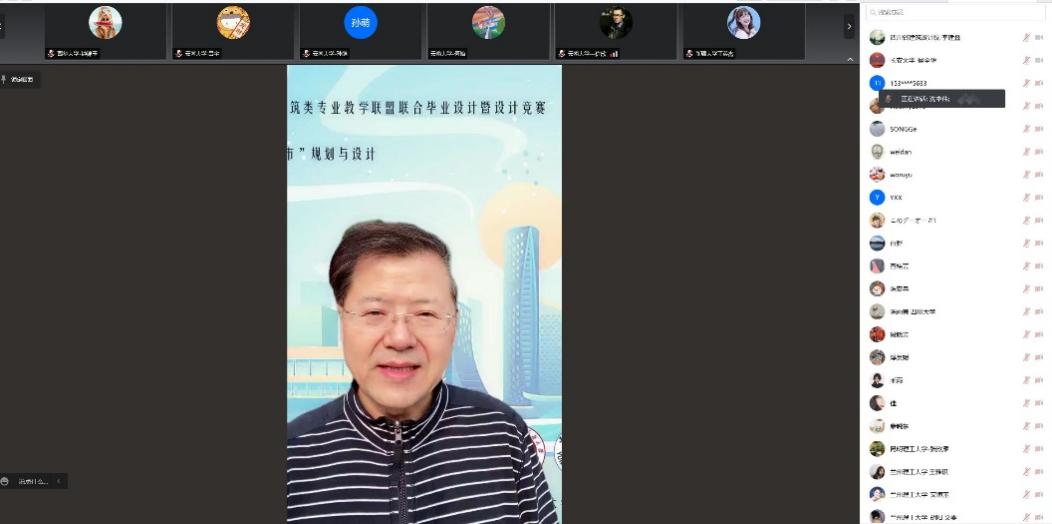This screenshot has height=524, width=1052.
Task: Click camera icon in YKK's row
Action: click(x=1039, y=197)
